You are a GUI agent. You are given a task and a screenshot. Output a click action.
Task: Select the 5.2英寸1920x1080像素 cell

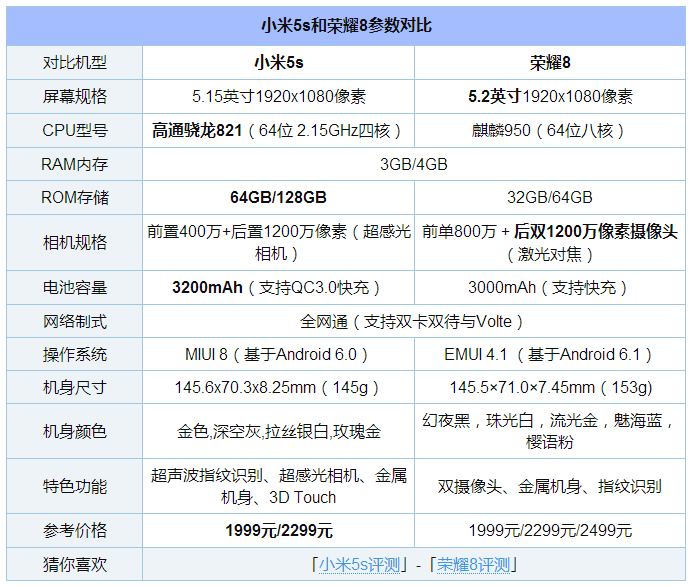tap(550, 96)
